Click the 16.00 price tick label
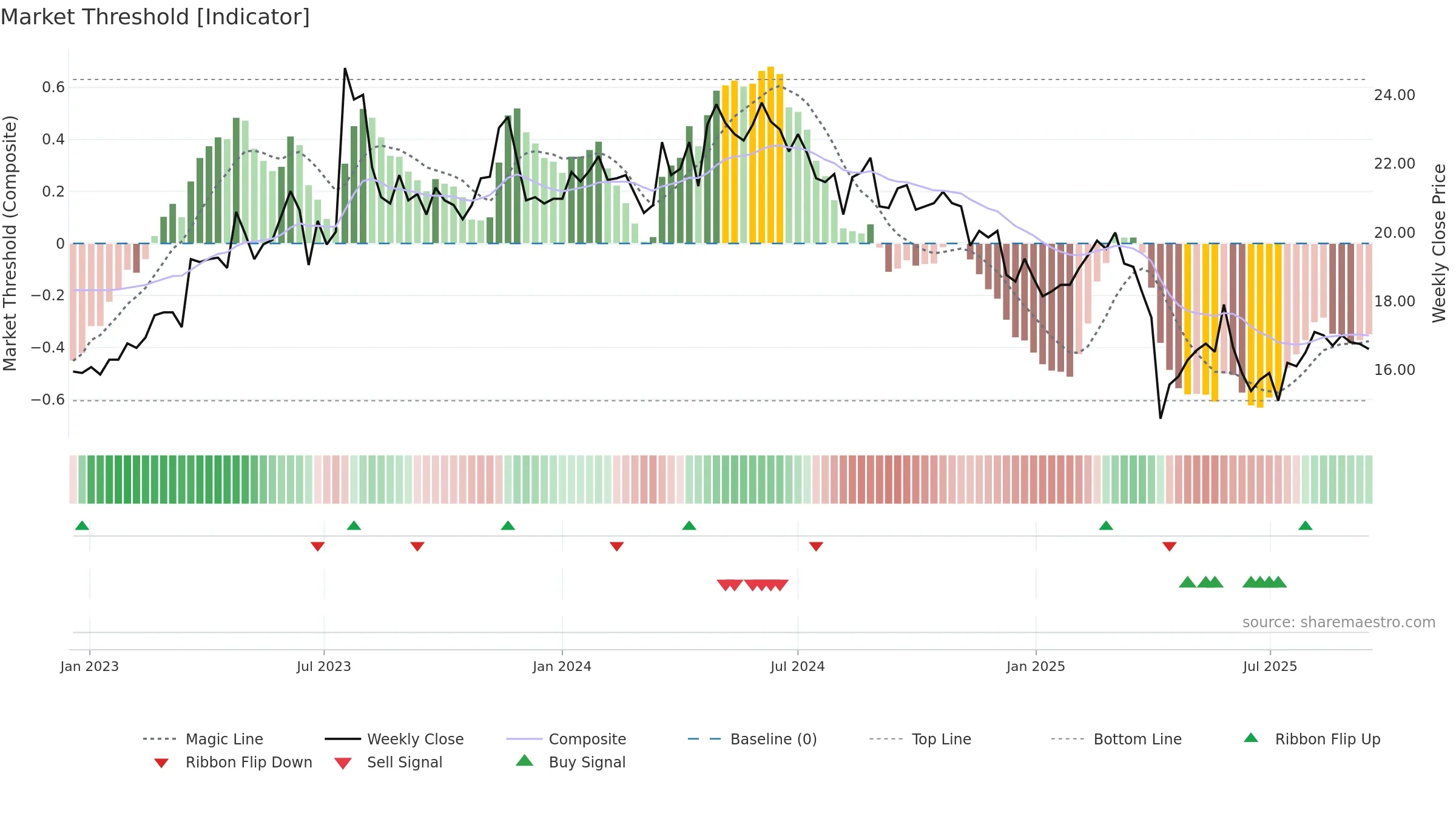 coord(1395,369)
